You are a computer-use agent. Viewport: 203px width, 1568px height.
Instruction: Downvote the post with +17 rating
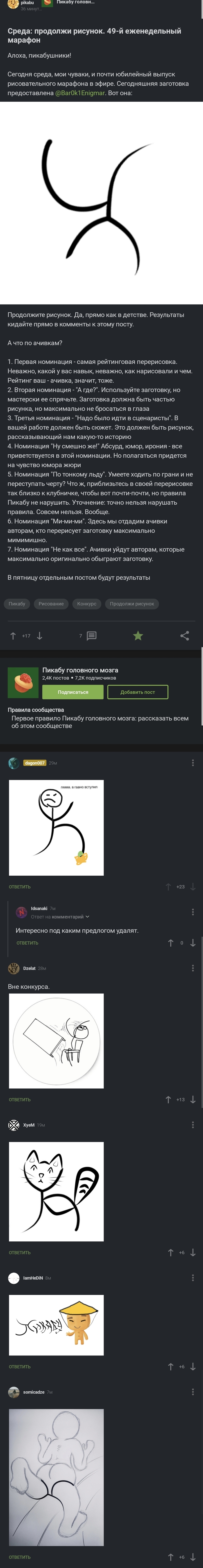[40, 636]
